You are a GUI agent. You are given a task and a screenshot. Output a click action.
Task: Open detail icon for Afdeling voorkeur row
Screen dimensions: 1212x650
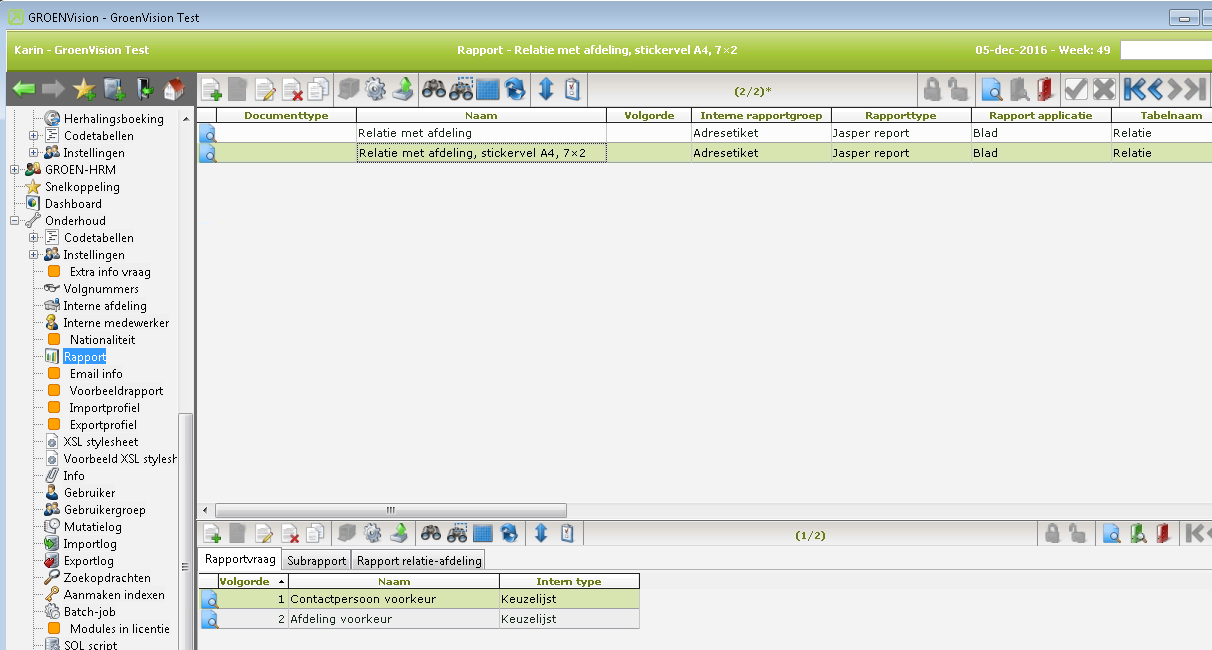coord(209,619)
